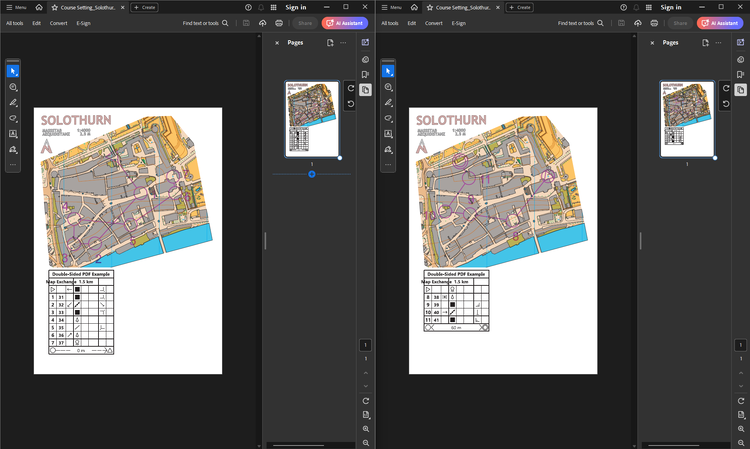Upload file to cloud in left window
The height and width of the screenshot is (449, 750).
[263, 23]
